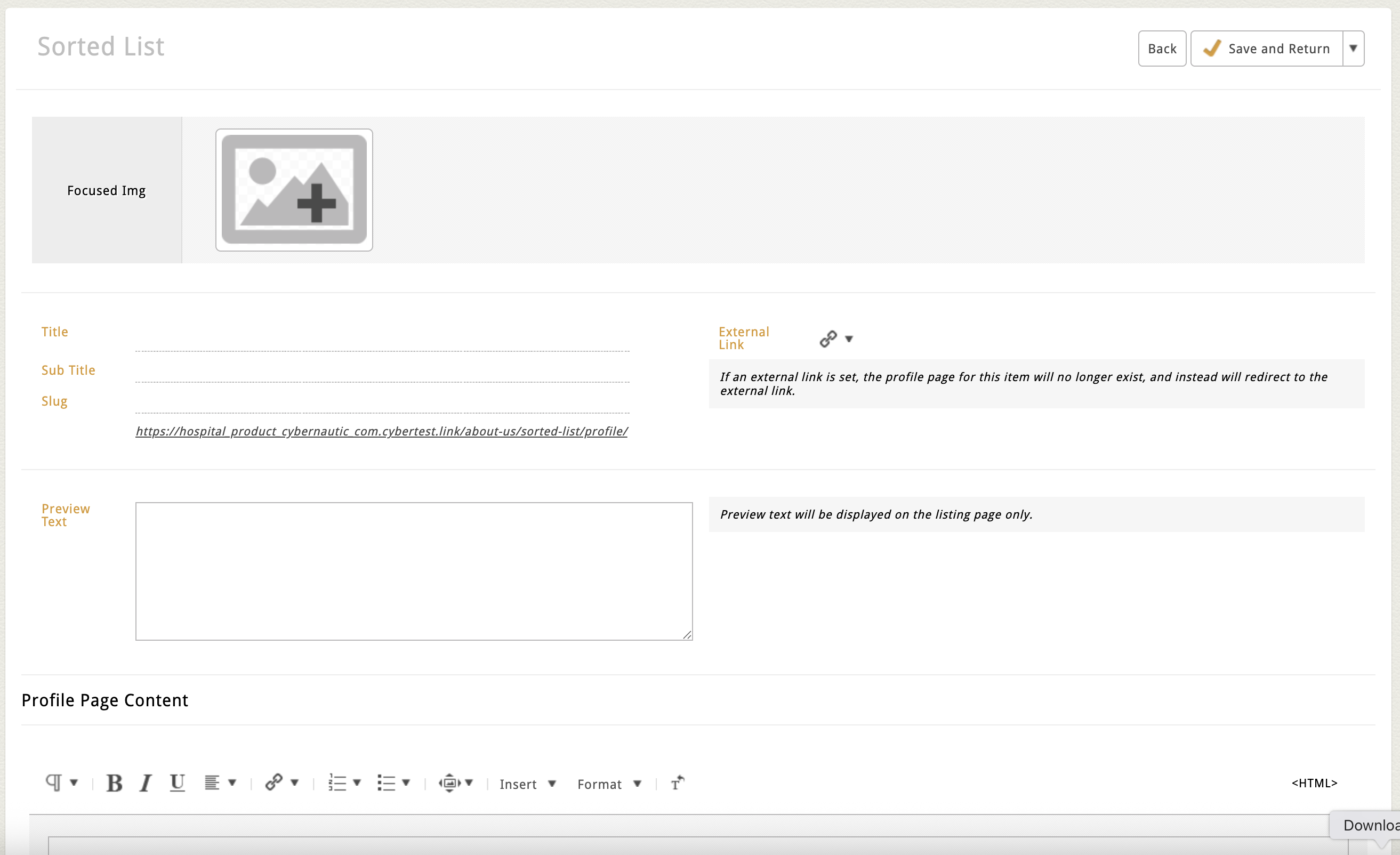The image size is (1400, 855).
Task: Click the editor toolbar link icon
Action: coord(274,783)
